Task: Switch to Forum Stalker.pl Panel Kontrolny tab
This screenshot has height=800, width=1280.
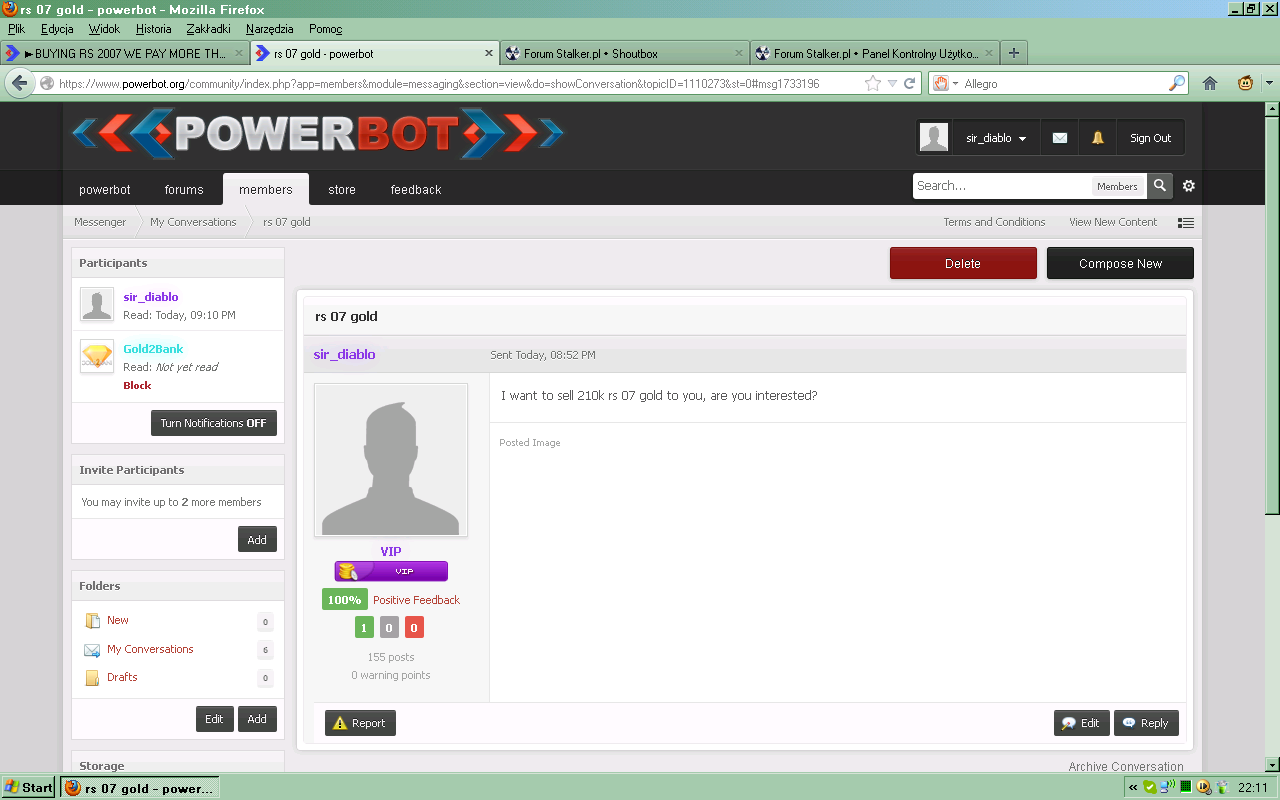Action: pyautogui.click(x=876, y=53)
